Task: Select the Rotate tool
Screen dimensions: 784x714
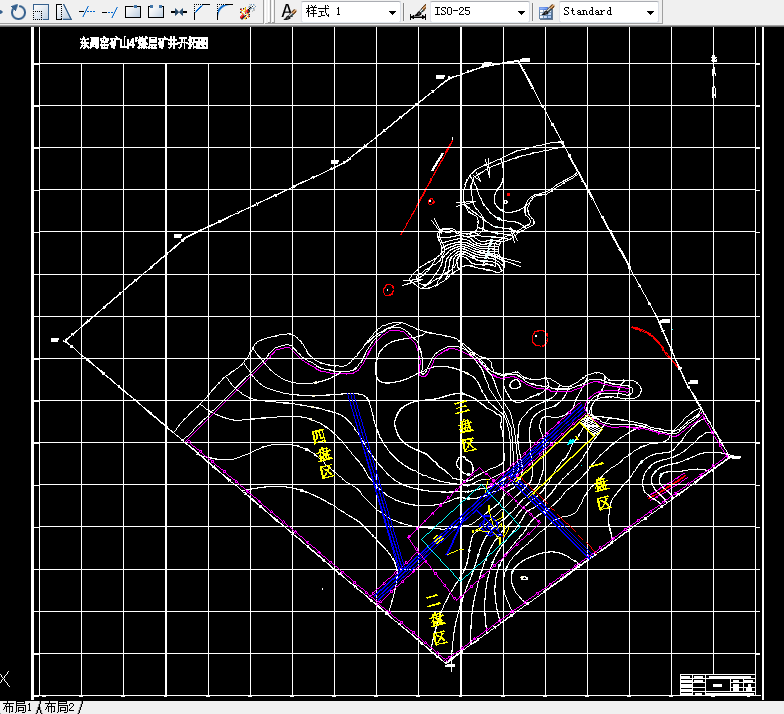Action: 18,12
